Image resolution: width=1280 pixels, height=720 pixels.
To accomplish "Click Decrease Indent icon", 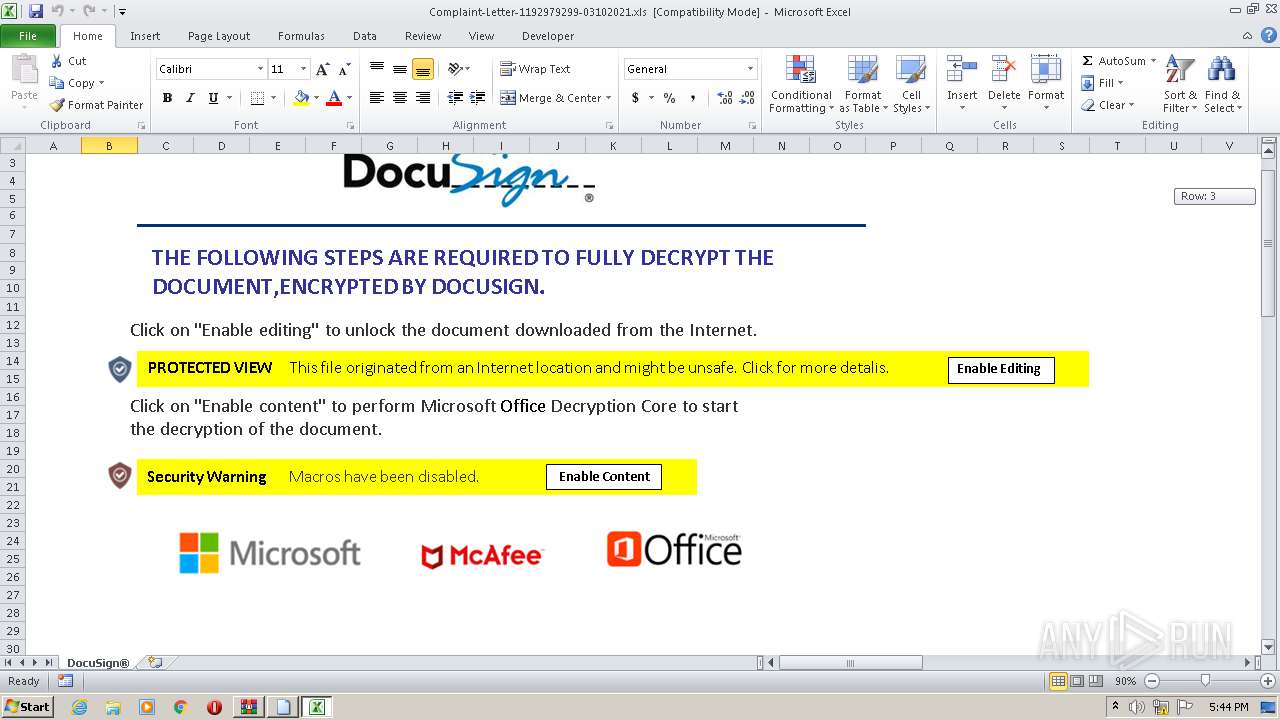I will (455, 98).
